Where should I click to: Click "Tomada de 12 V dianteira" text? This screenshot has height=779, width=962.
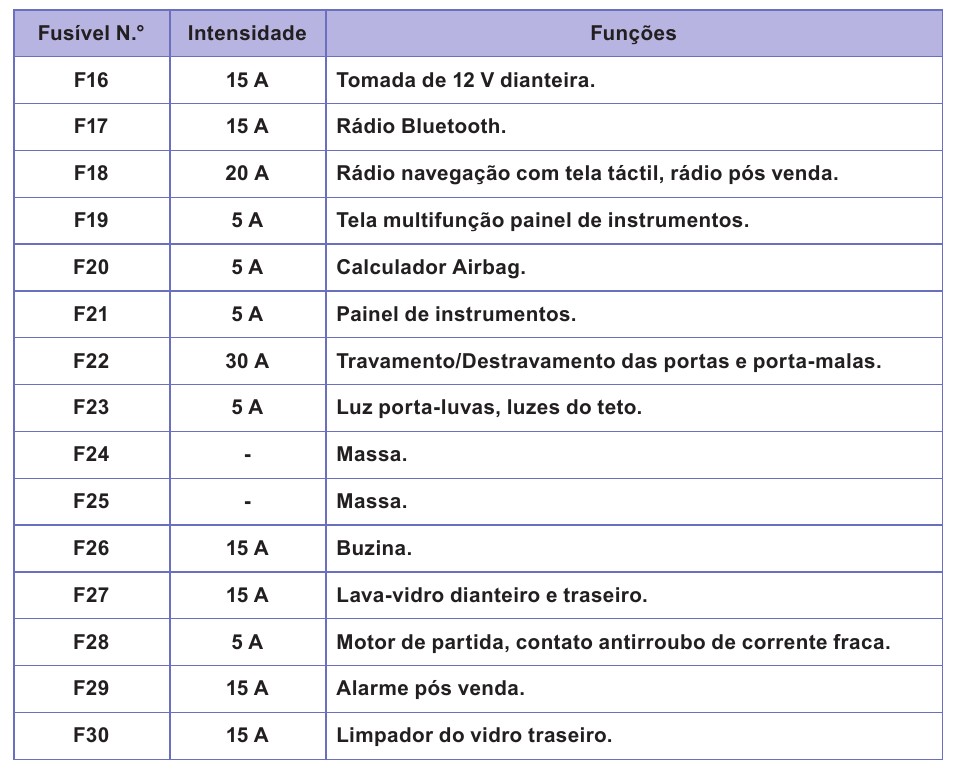(466, 80)
